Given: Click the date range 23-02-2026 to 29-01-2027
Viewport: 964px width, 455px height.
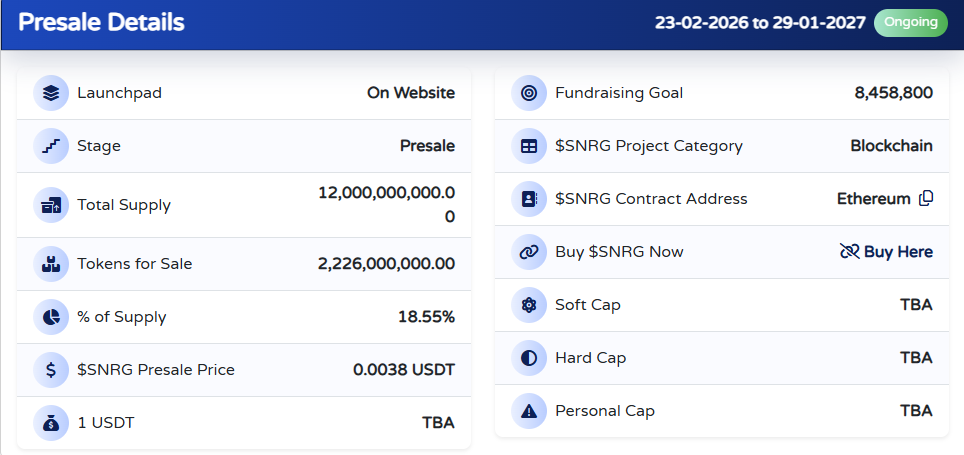Looking at the screenshot, I should (x=760, y=23).
